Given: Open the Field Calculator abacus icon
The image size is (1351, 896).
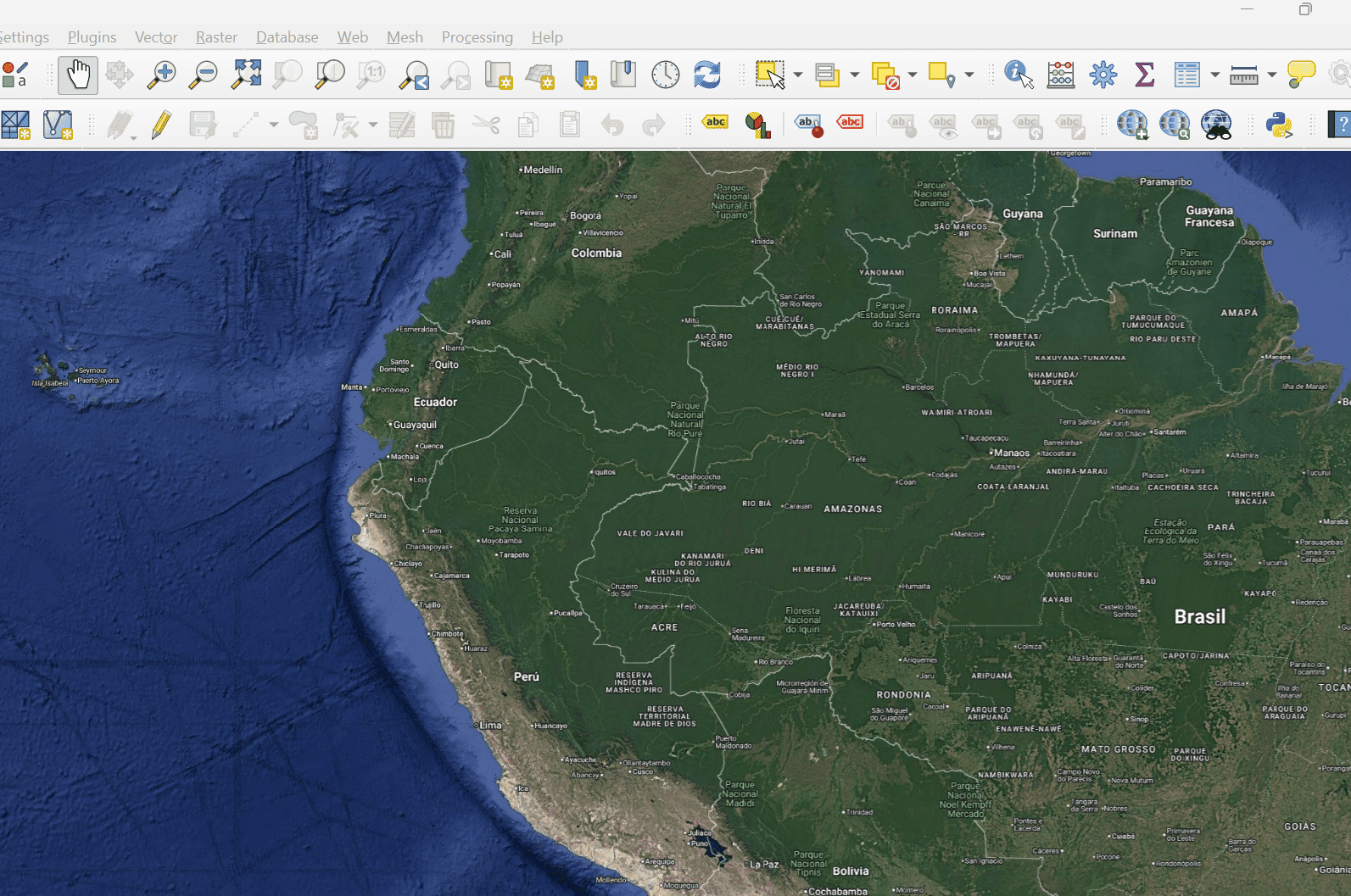Looking at the screenshot, I should click(x=1061, y=75).
